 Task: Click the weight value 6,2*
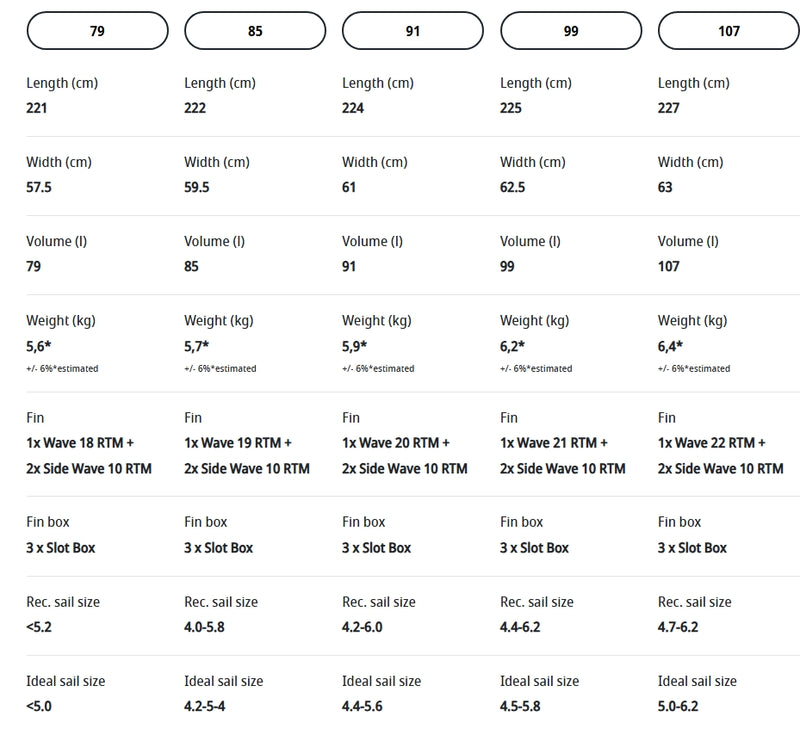tap(512, 346)
